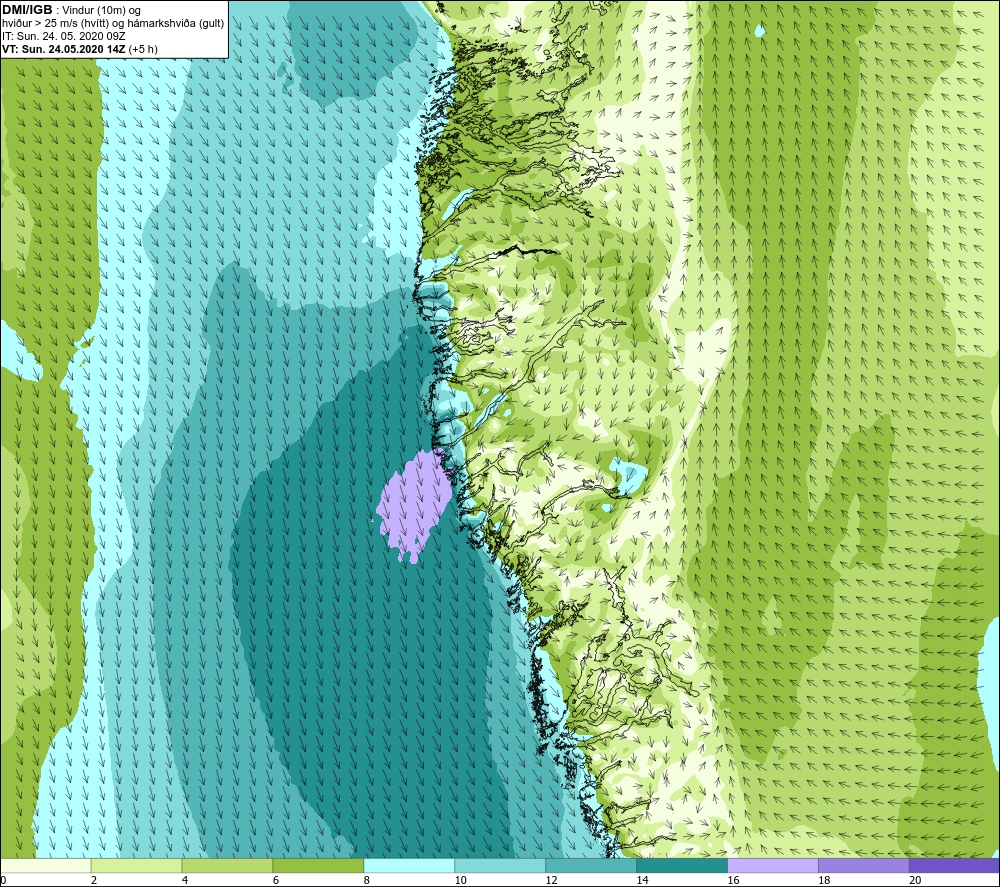Click legend tick label '4'

coord(185,881)
